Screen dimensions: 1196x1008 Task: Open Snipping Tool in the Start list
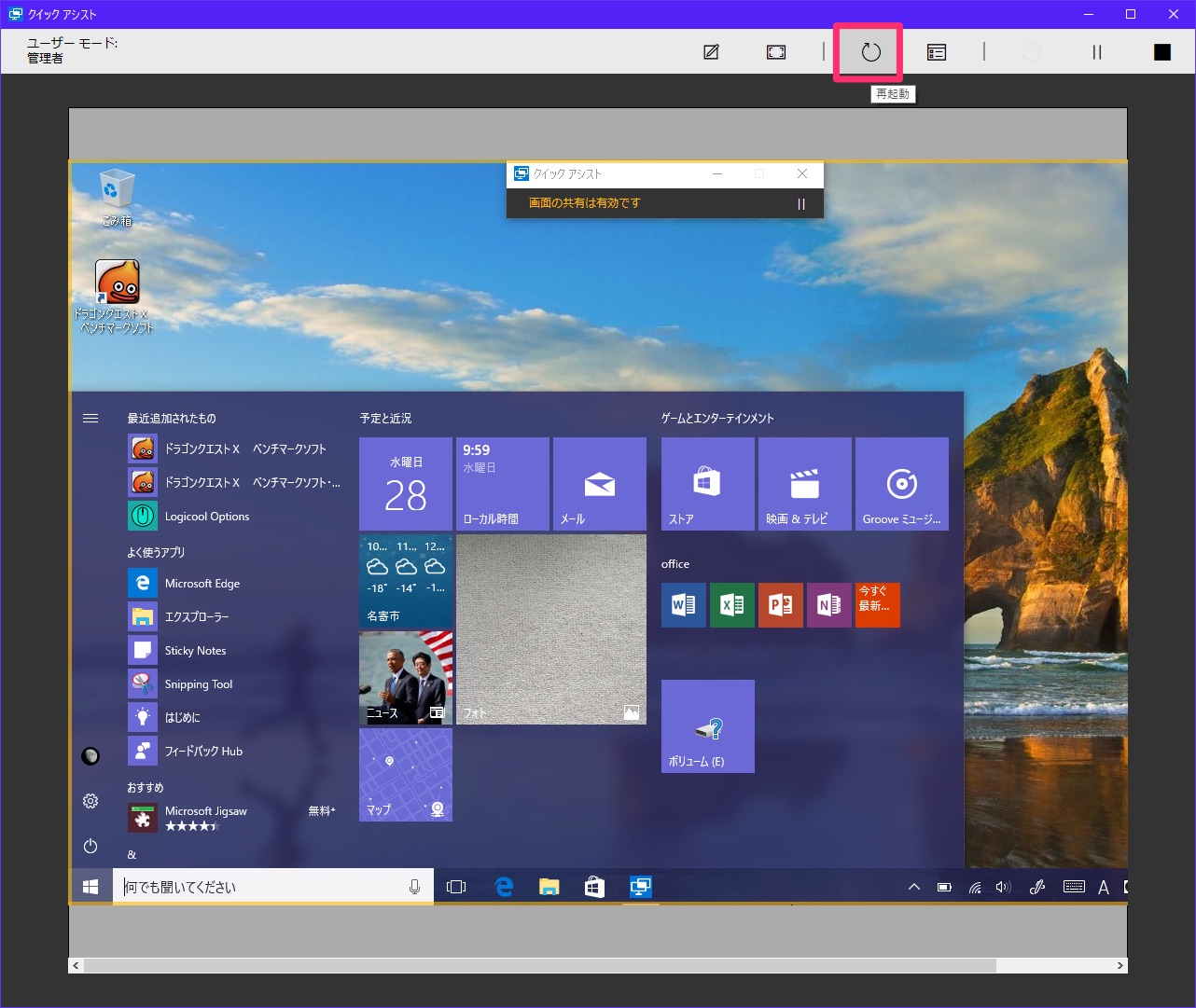[235, 684]
